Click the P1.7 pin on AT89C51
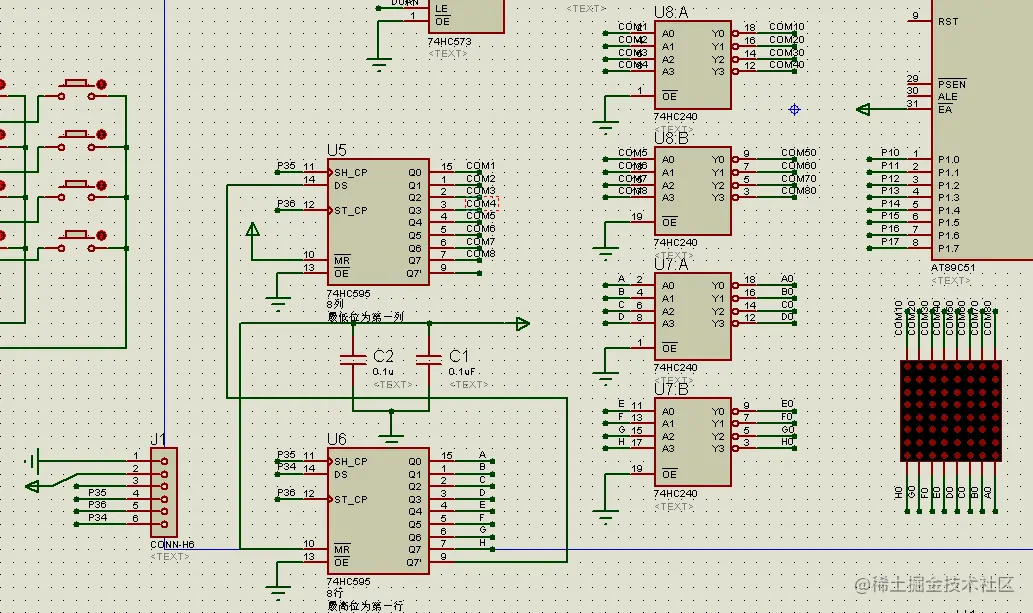 tap(949, 248)
